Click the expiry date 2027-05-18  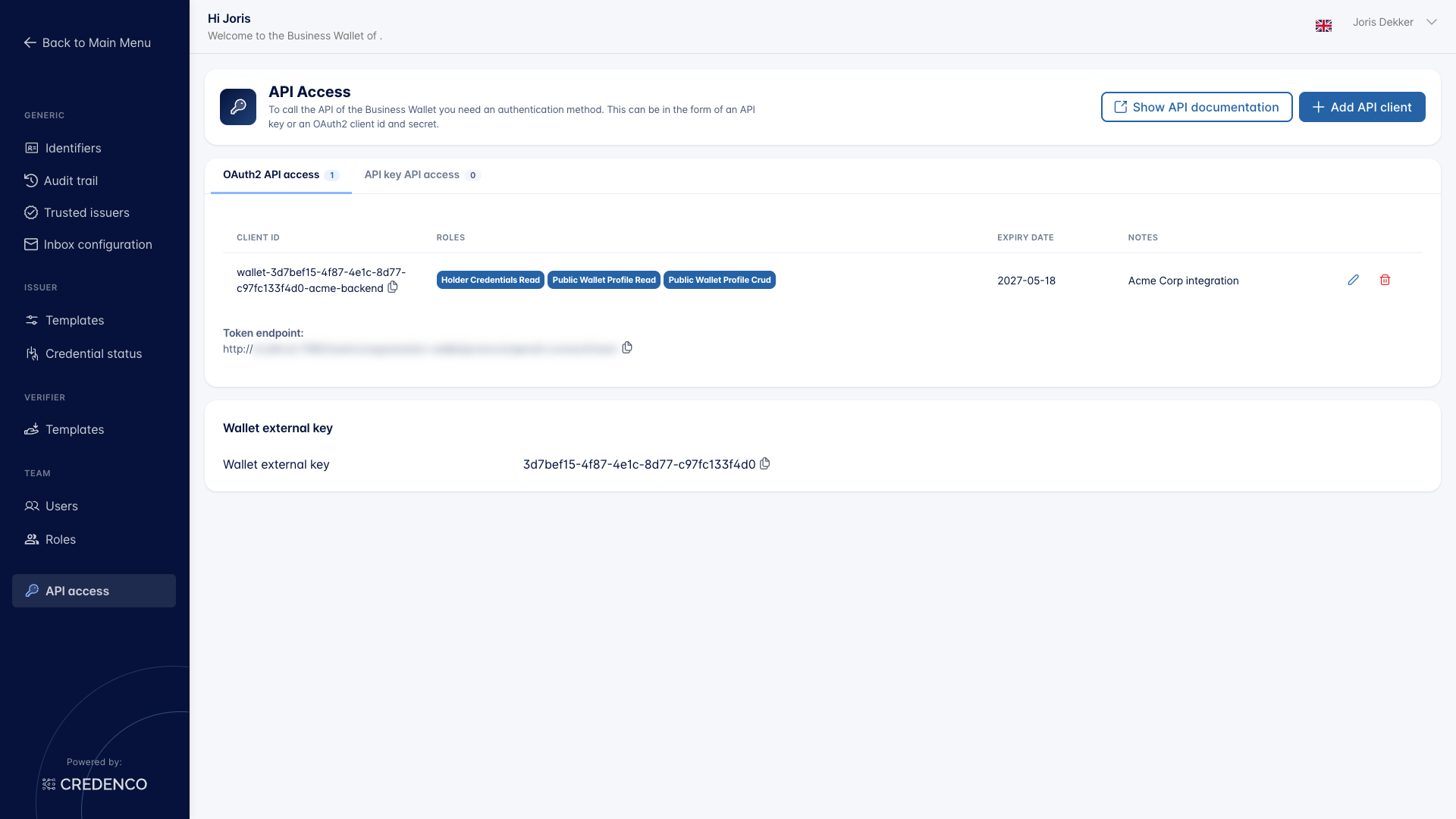click(x=1026, y=281)
